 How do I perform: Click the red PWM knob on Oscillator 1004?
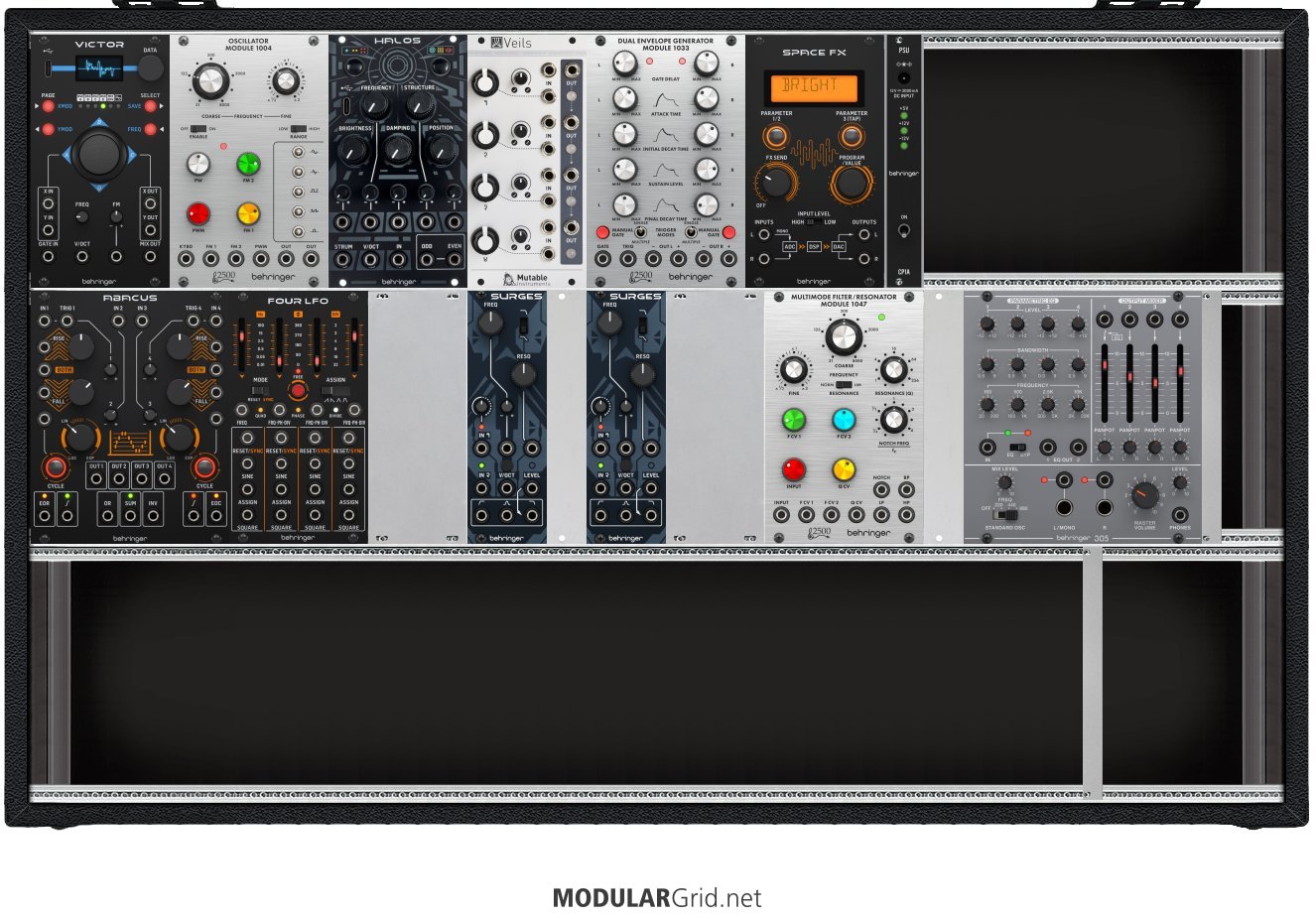tap(198, 212)
